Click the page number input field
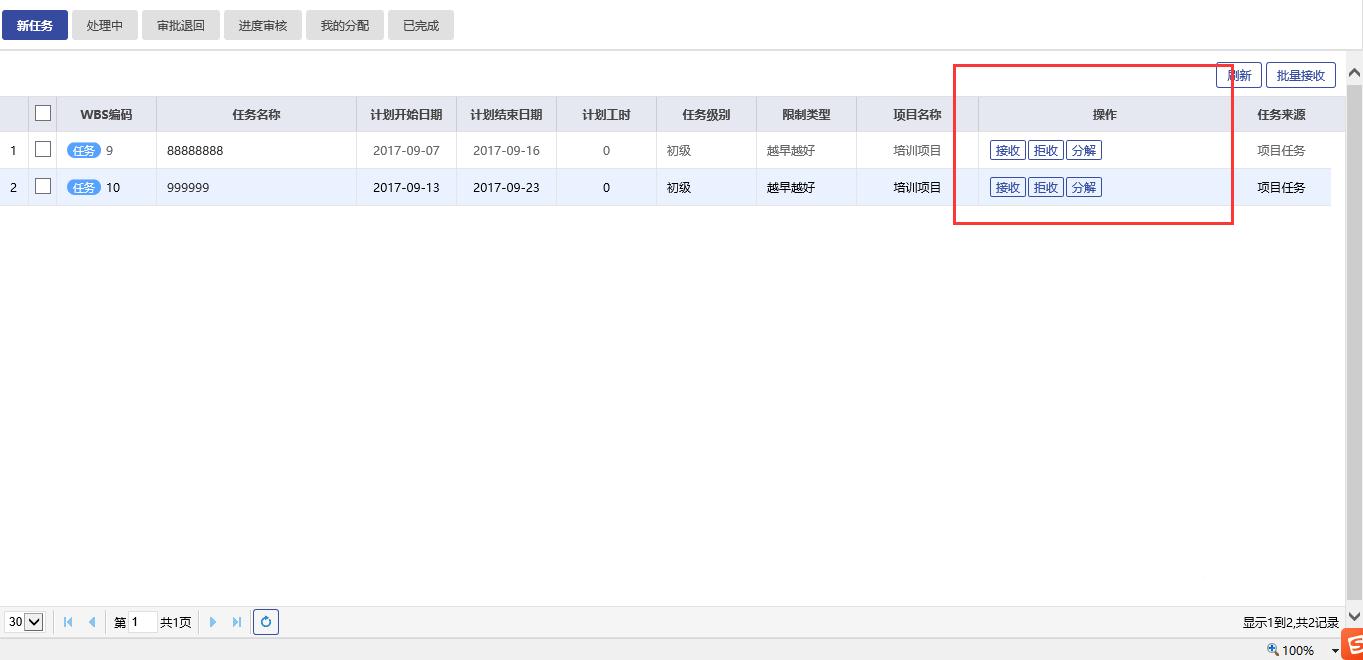The width and height of the screenshot is (1363, 660). [x=143, y=622]
